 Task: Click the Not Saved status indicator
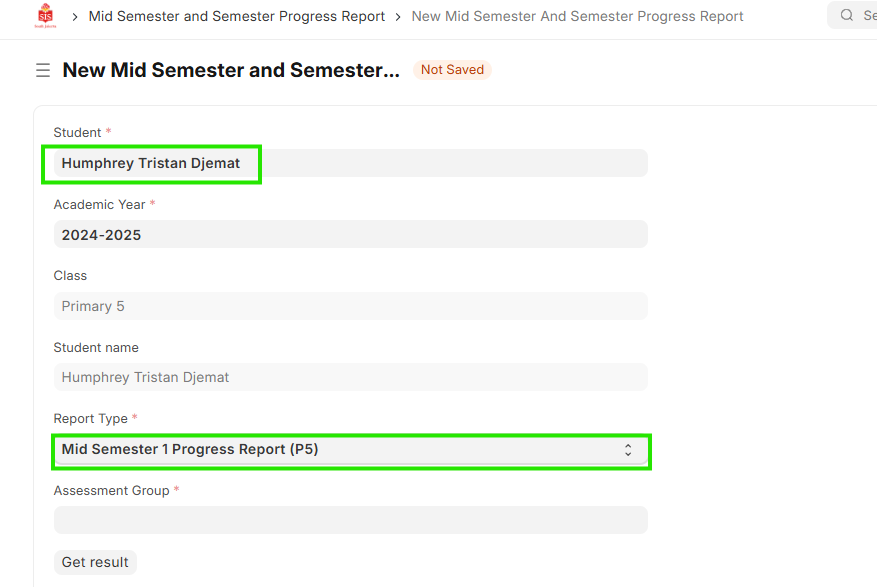tap(452, 70)
